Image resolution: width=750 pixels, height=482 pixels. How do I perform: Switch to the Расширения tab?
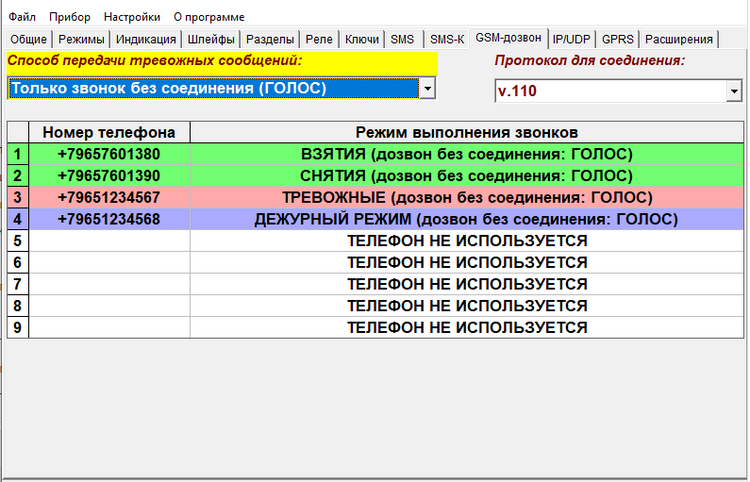click(x=679, y=40)
